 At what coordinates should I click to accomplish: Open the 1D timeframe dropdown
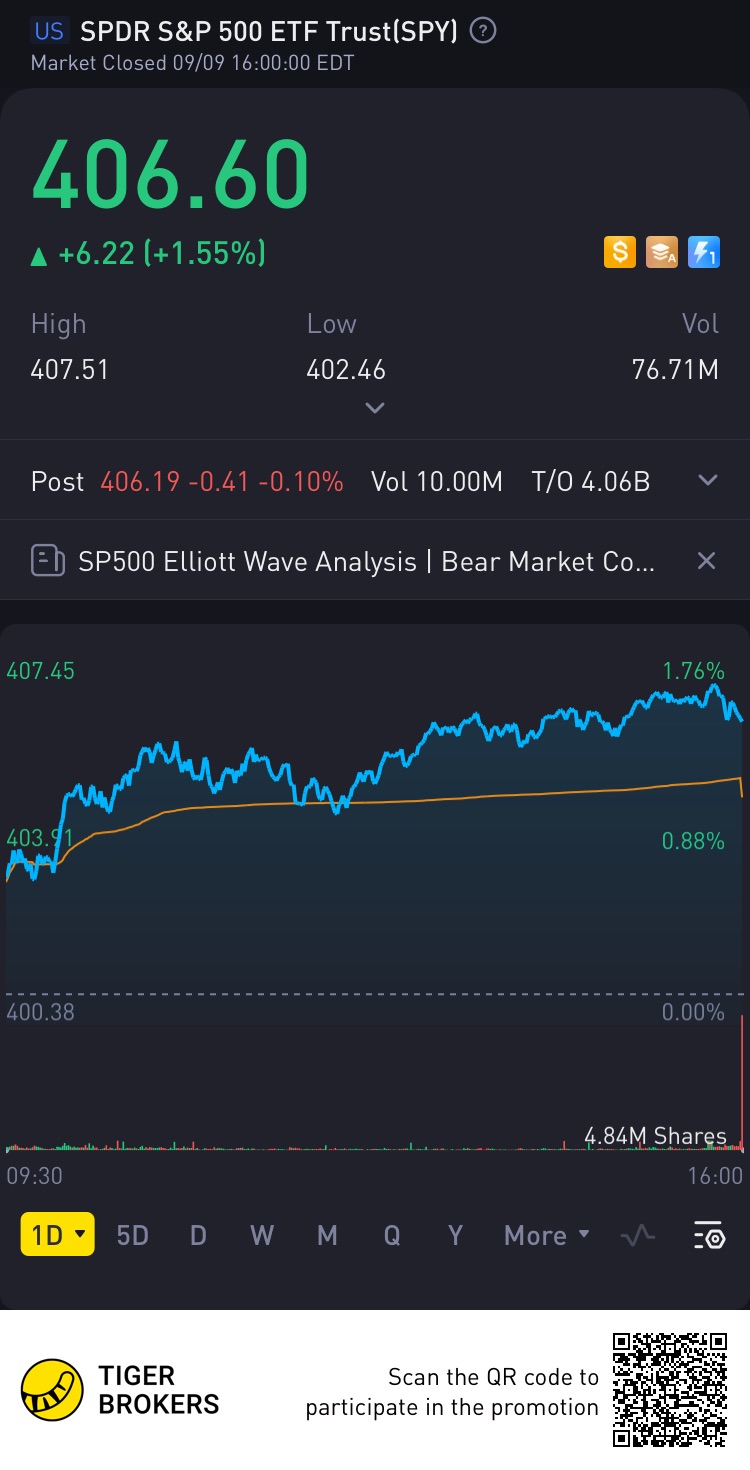tap(58, 1235)
